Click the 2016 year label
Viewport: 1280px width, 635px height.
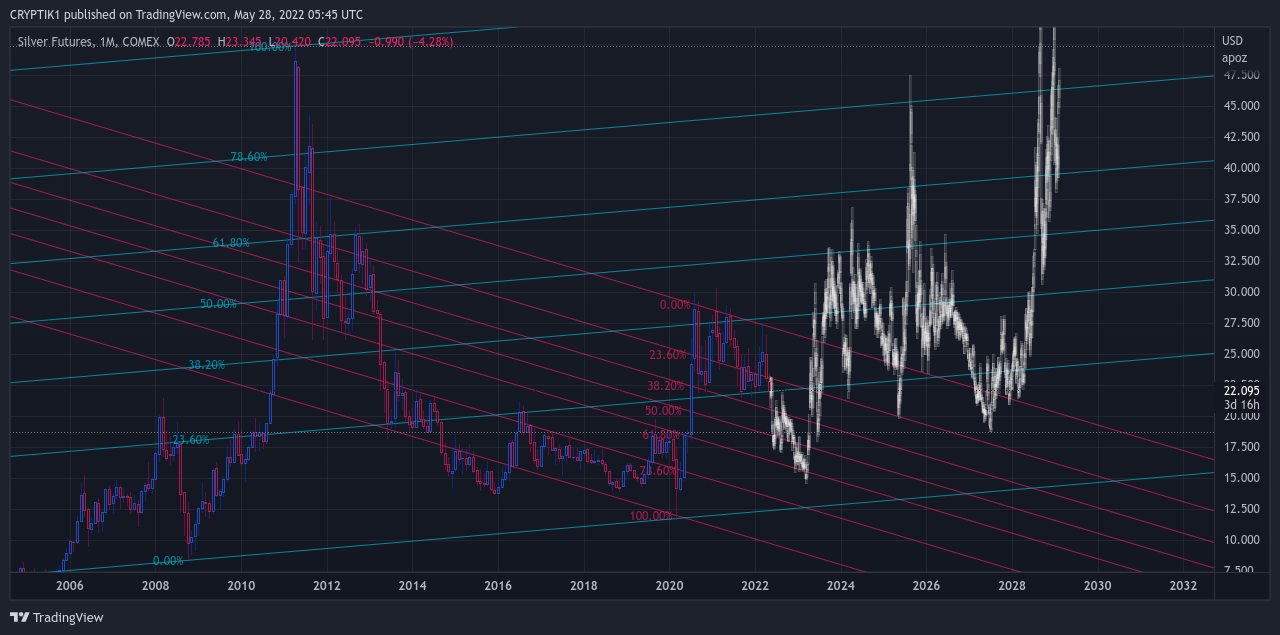coord(498,585)
